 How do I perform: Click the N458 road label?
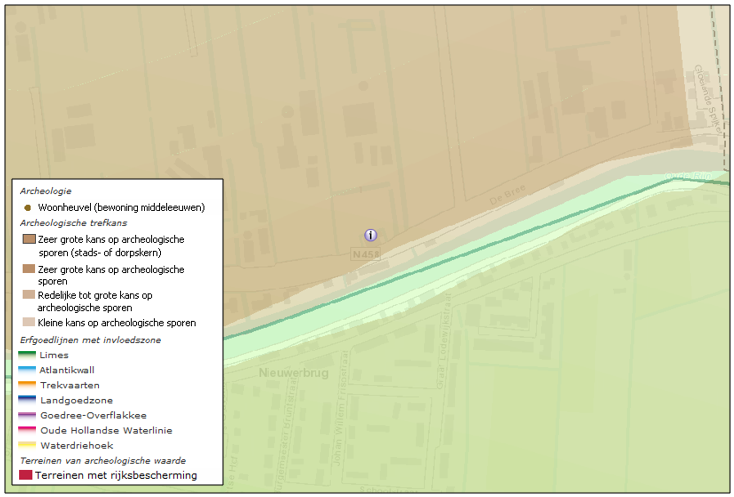[366, 255]
